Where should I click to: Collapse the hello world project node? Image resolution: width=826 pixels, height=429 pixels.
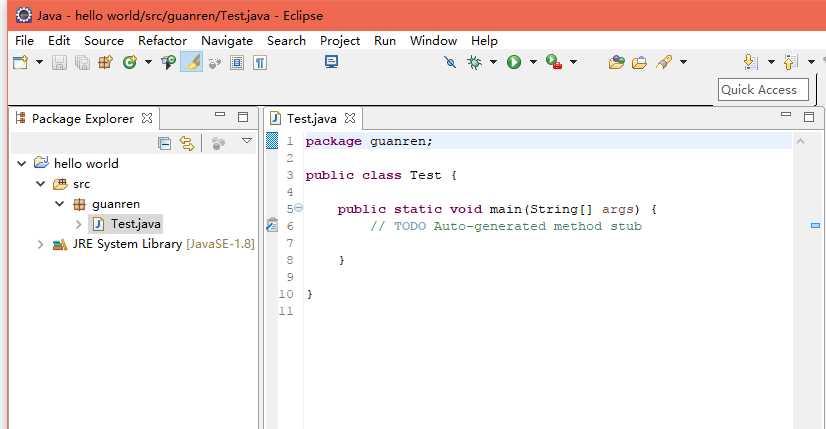pyautogui.click(x=22, y=163)
